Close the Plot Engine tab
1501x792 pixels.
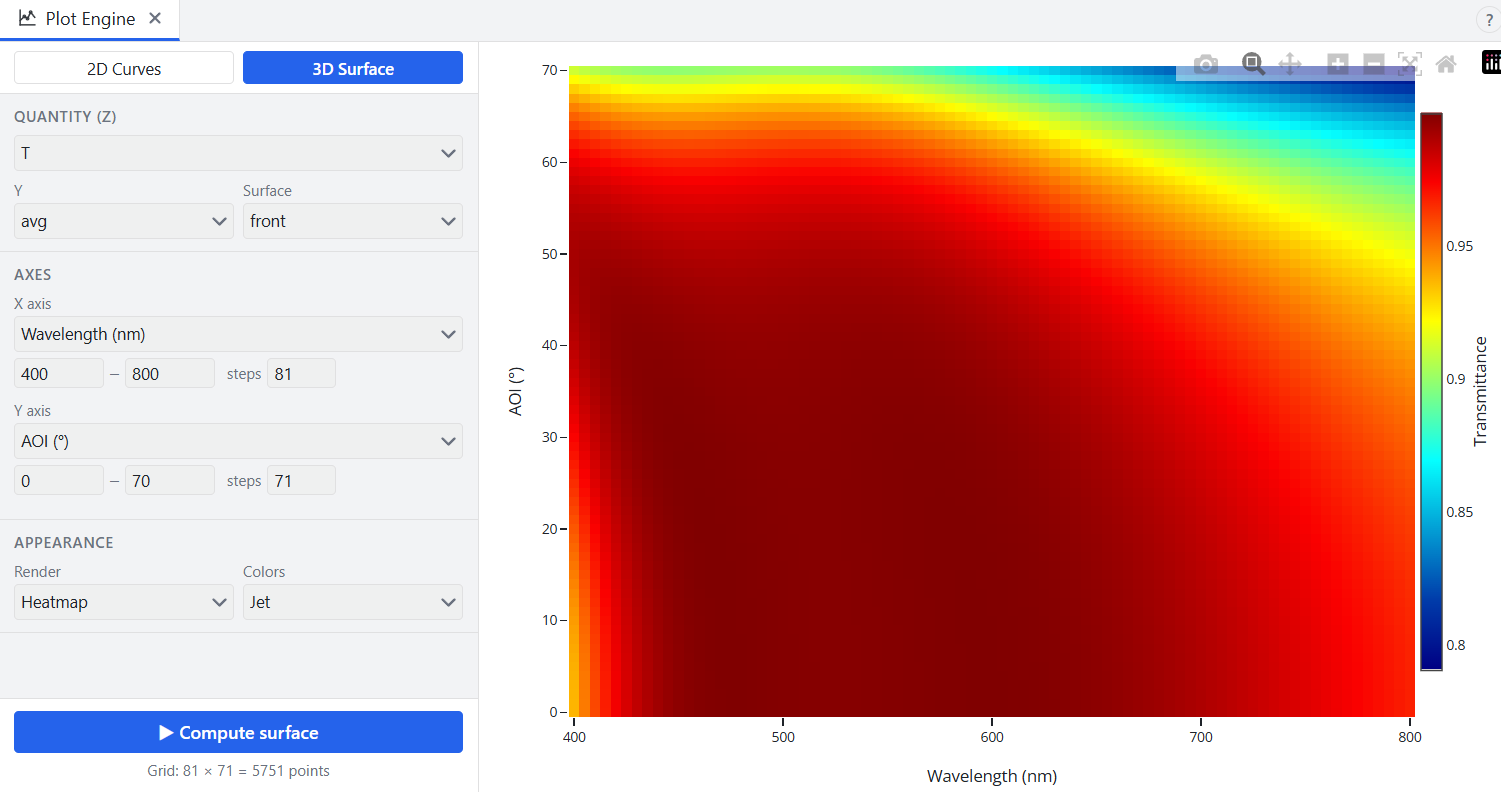tap(154, 19)
